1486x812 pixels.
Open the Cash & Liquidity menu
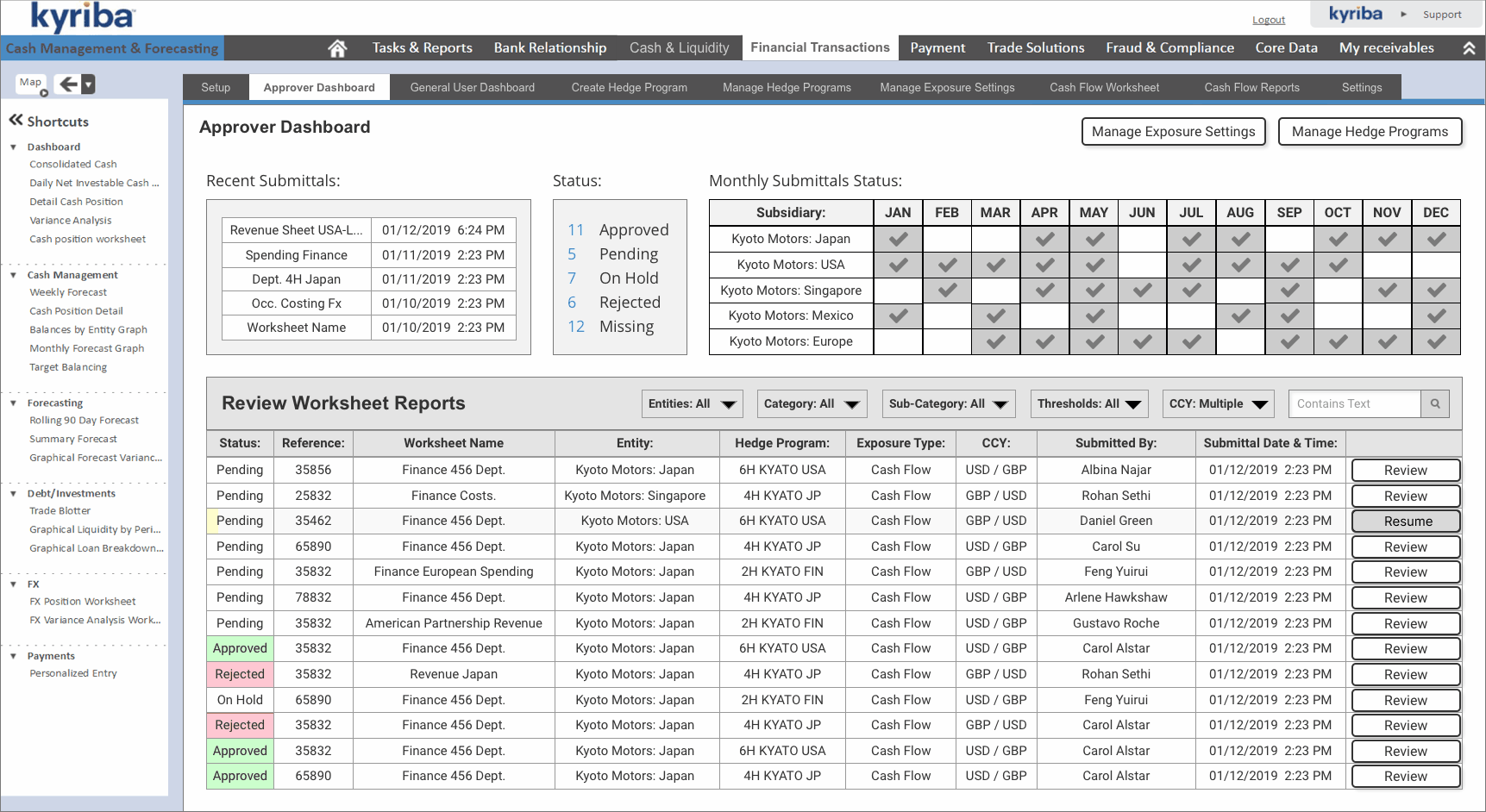679,48
